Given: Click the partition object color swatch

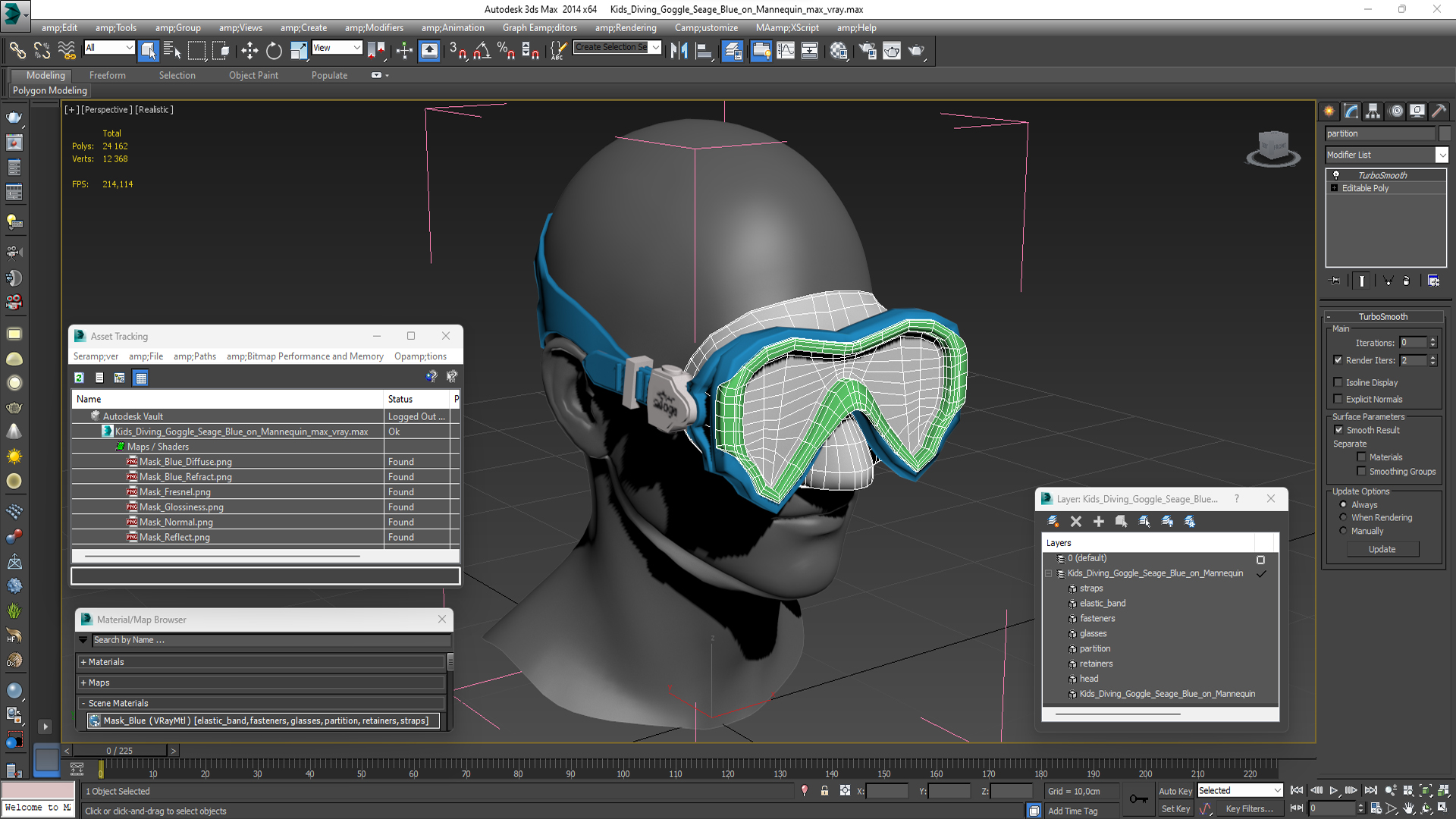Looking at the screenshot, I should tap(1445, 133).
